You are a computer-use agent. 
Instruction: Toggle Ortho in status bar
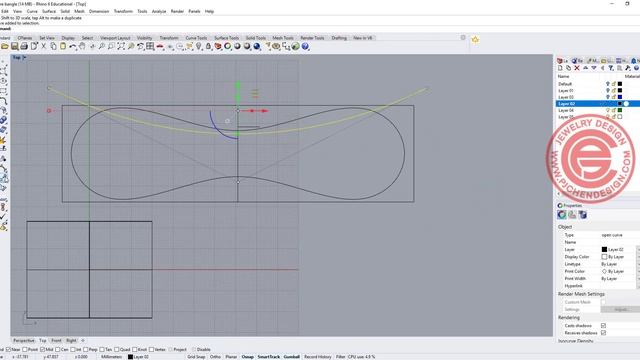(215, 357)
